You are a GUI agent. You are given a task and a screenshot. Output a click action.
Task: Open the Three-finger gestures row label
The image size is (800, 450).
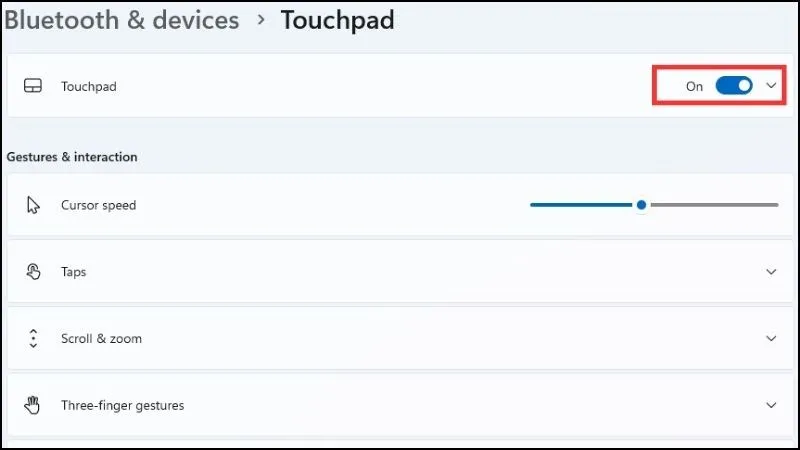(122, 405)
